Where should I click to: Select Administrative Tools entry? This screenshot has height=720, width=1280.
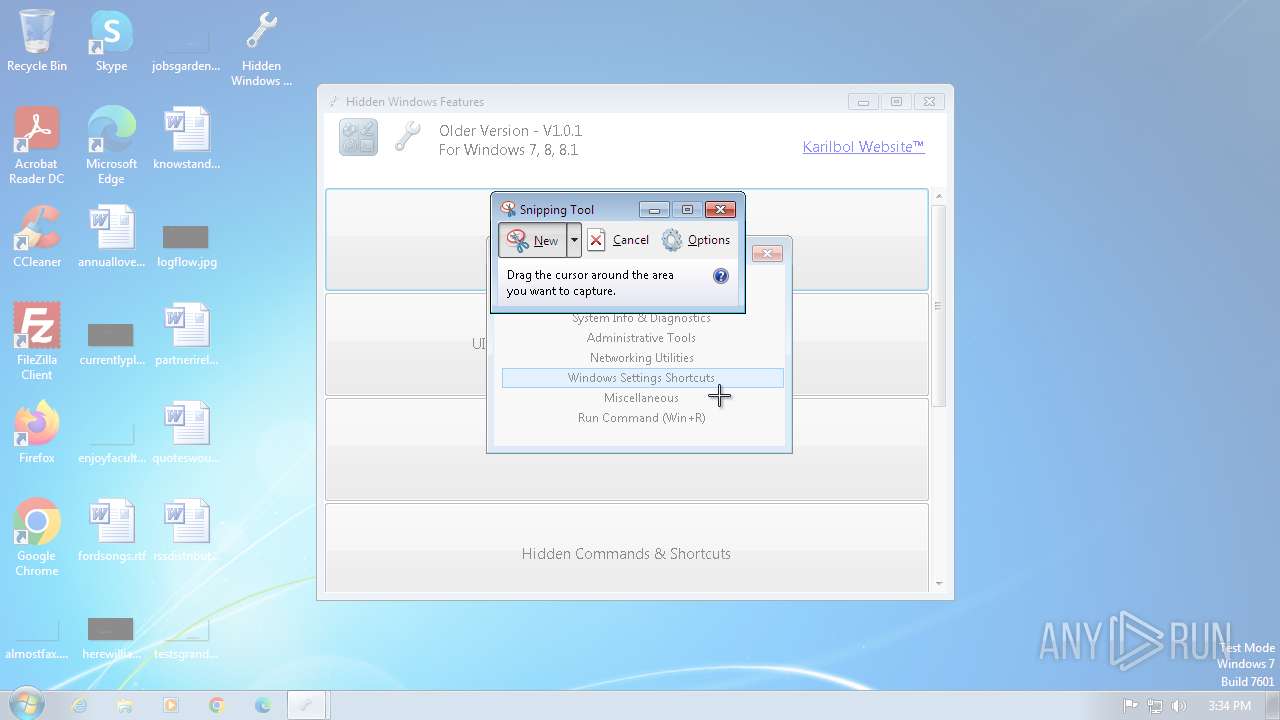[x=641, y=338]
